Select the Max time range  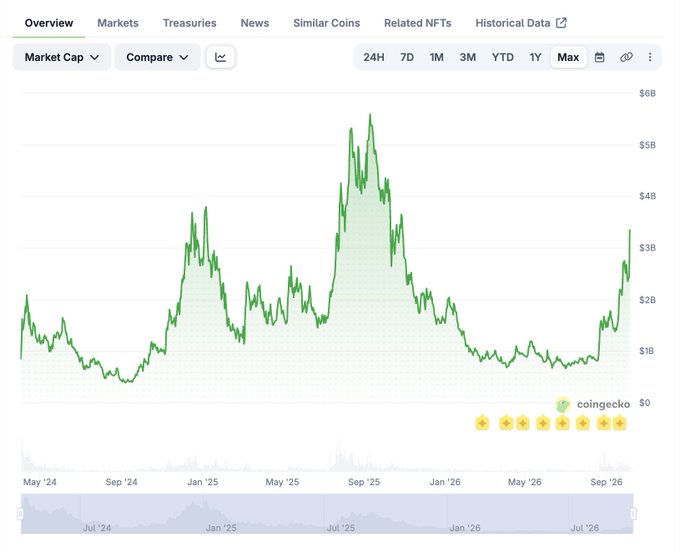pyautogui.click(x=568, y=57)
